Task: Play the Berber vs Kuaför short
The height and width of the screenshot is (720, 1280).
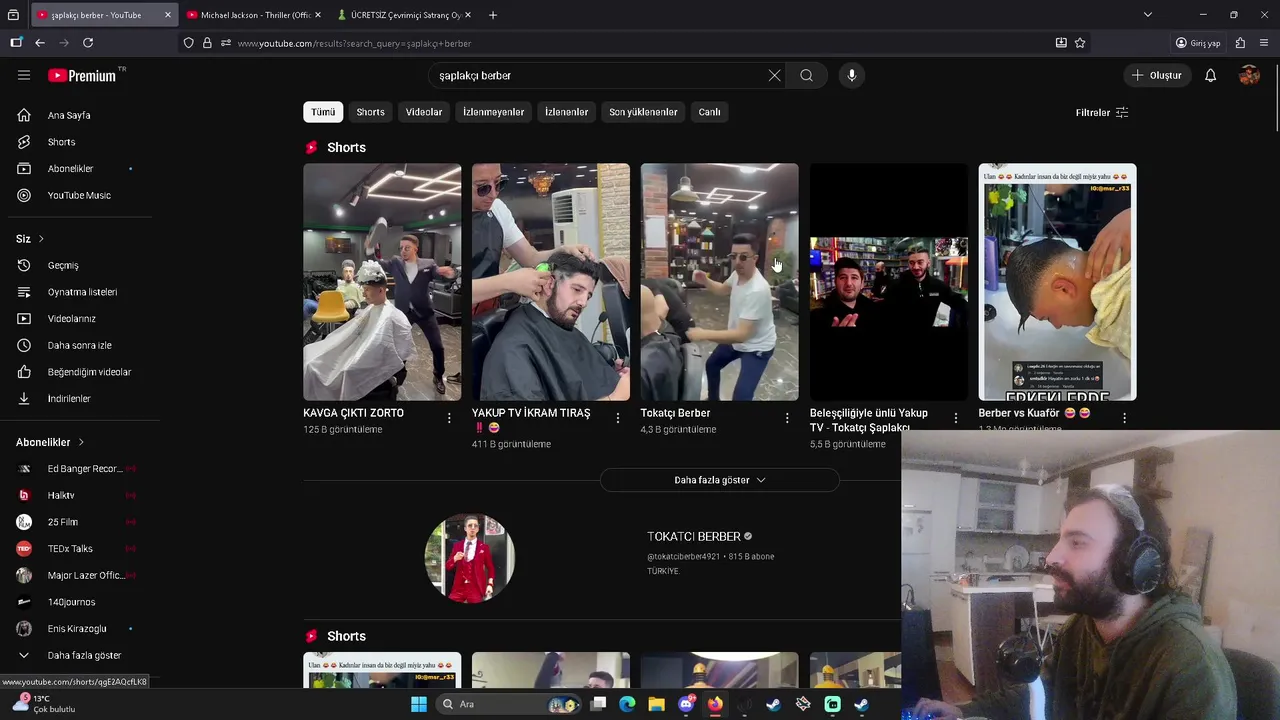Action: point(1057,282)
